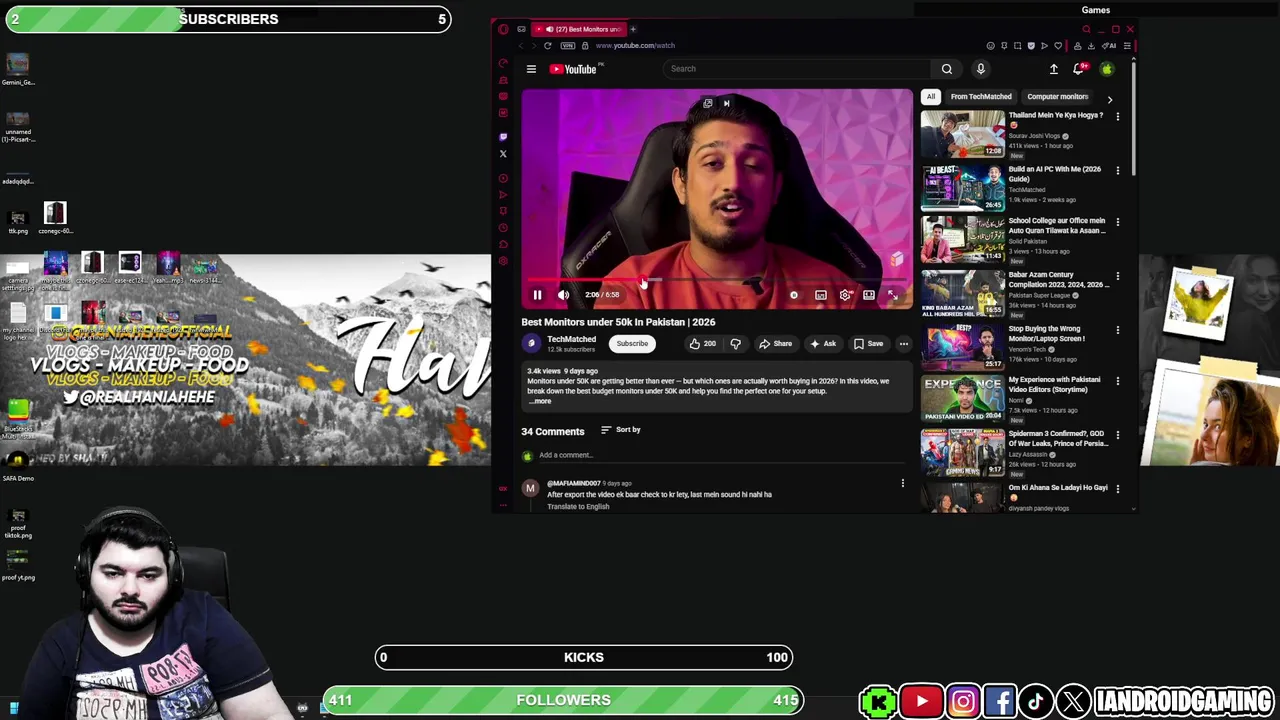Screen dimensions: 1280x720
Task: Open options for the Stop Buying the Wrong Monitor video
Action: click(x=1117, y=330)
